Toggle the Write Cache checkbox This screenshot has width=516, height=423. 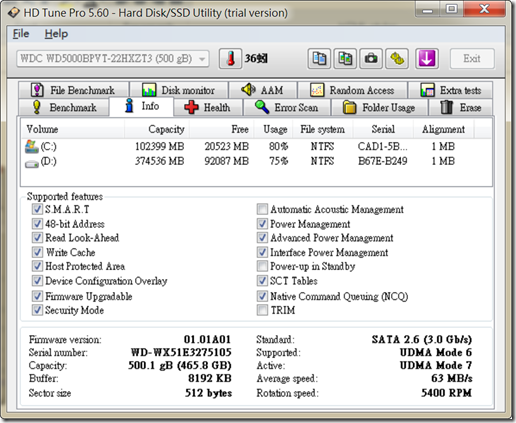coord(37,252)
